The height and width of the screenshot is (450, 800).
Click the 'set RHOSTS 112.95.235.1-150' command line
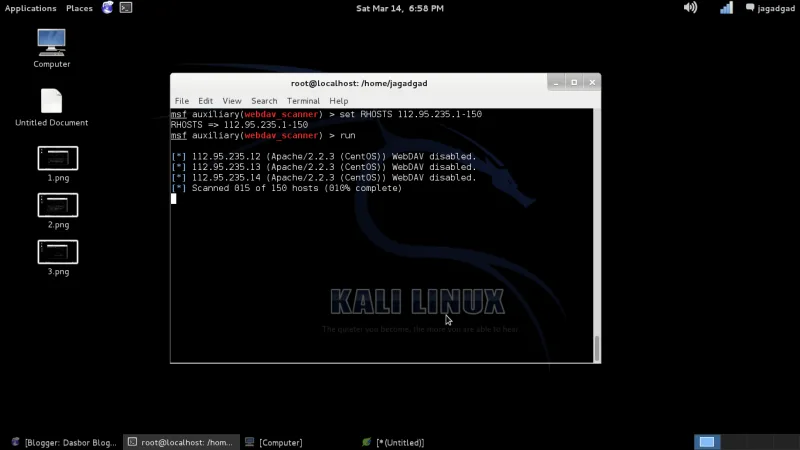[x=326, y=114]
